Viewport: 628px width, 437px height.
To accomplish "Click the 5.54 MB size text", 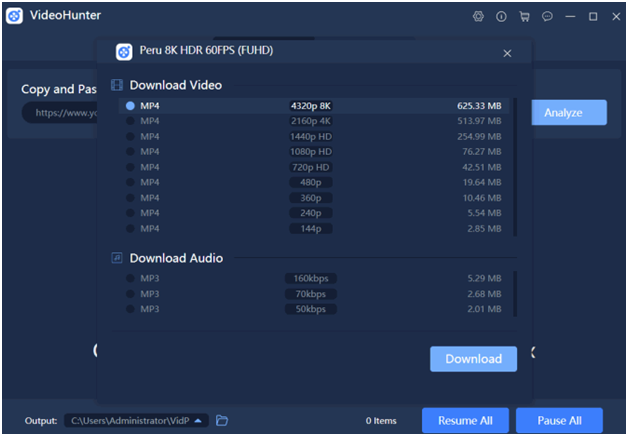I will coord(484,213).
